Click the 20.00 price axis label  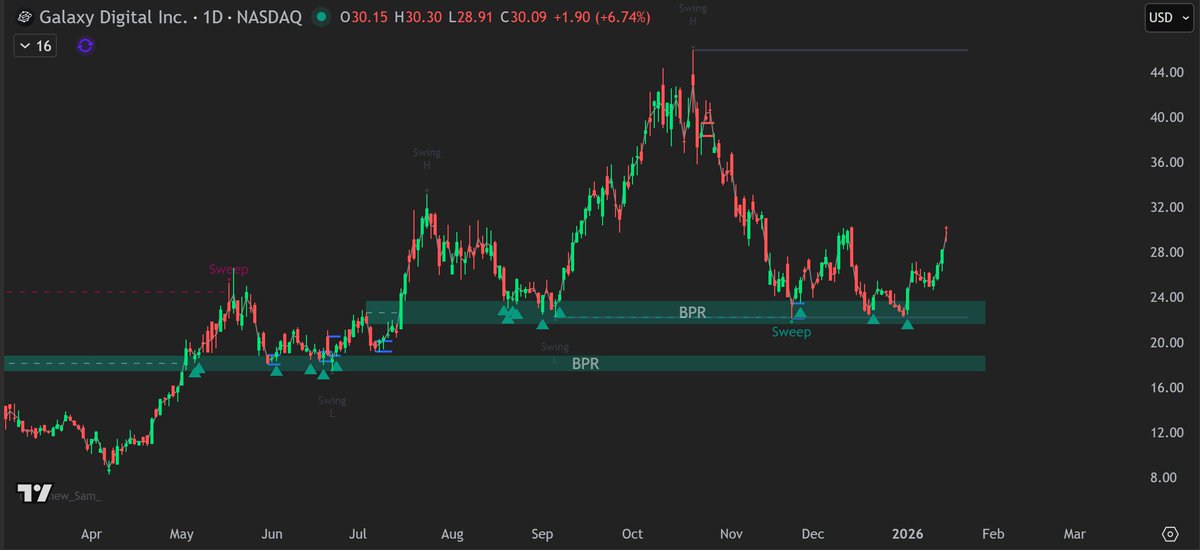(1165, 342)
